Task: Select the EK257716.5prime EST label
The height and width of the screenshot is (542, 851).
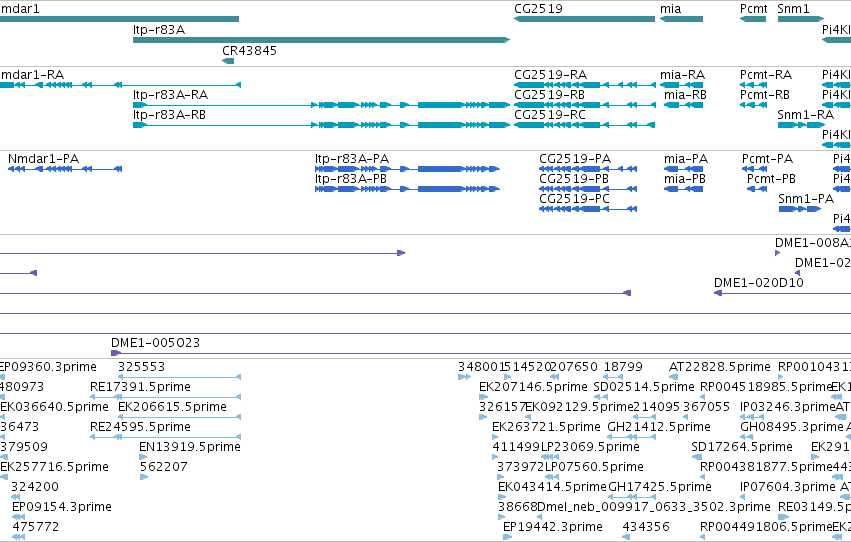Action: pyautogui.click(x=54, y=467)
